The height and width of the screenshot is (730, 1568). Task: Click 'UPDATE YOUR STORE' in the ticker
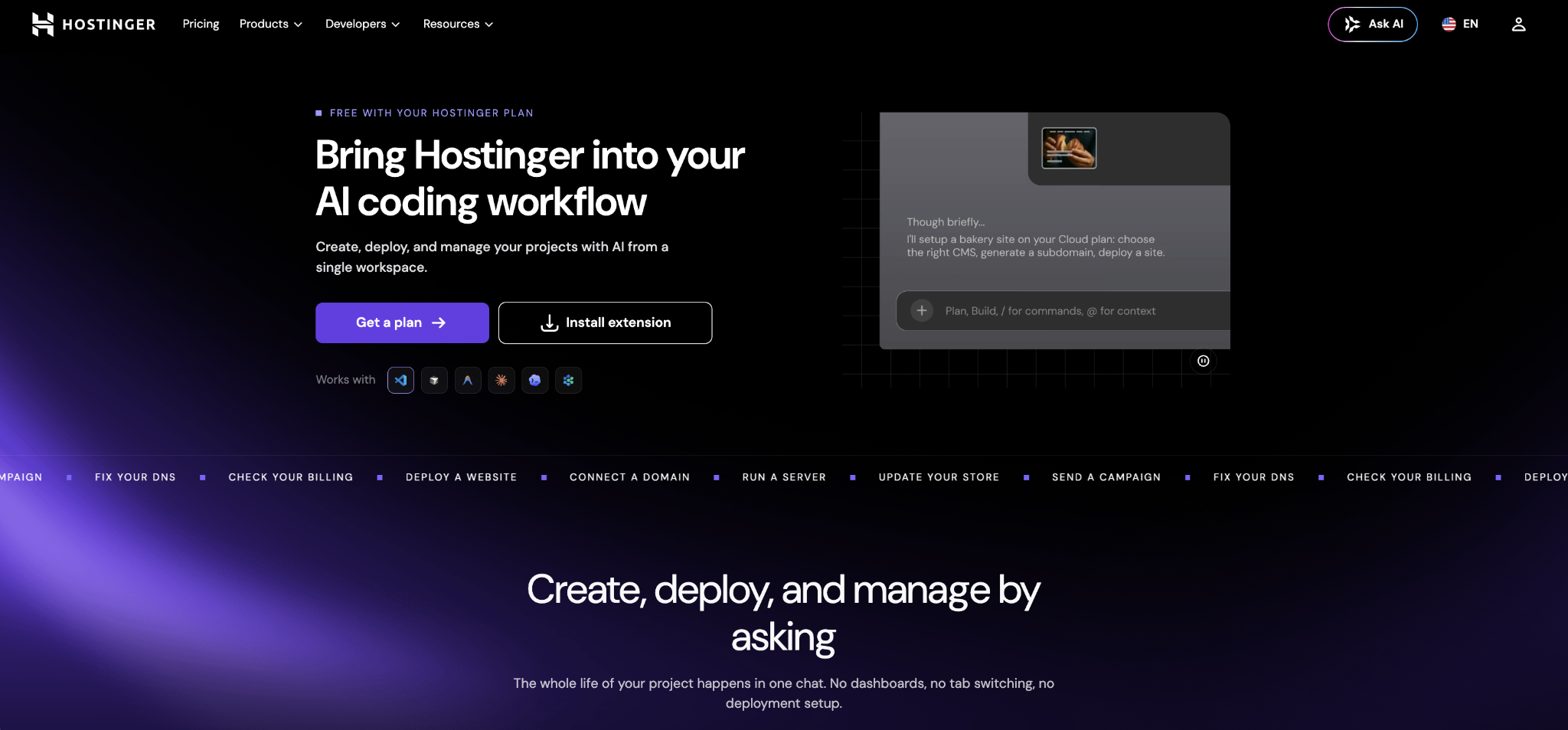(939, 476)
